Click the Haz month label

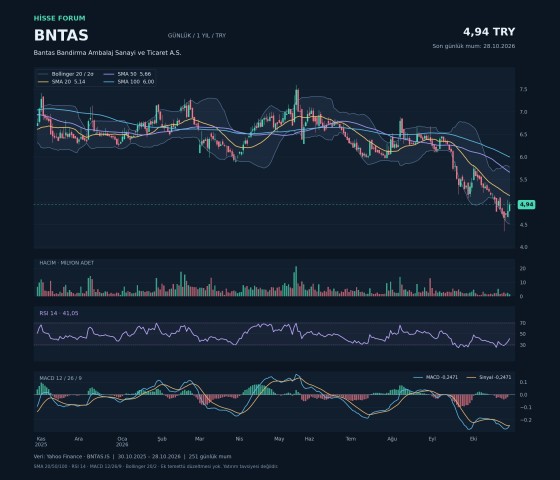click(309, 439)
